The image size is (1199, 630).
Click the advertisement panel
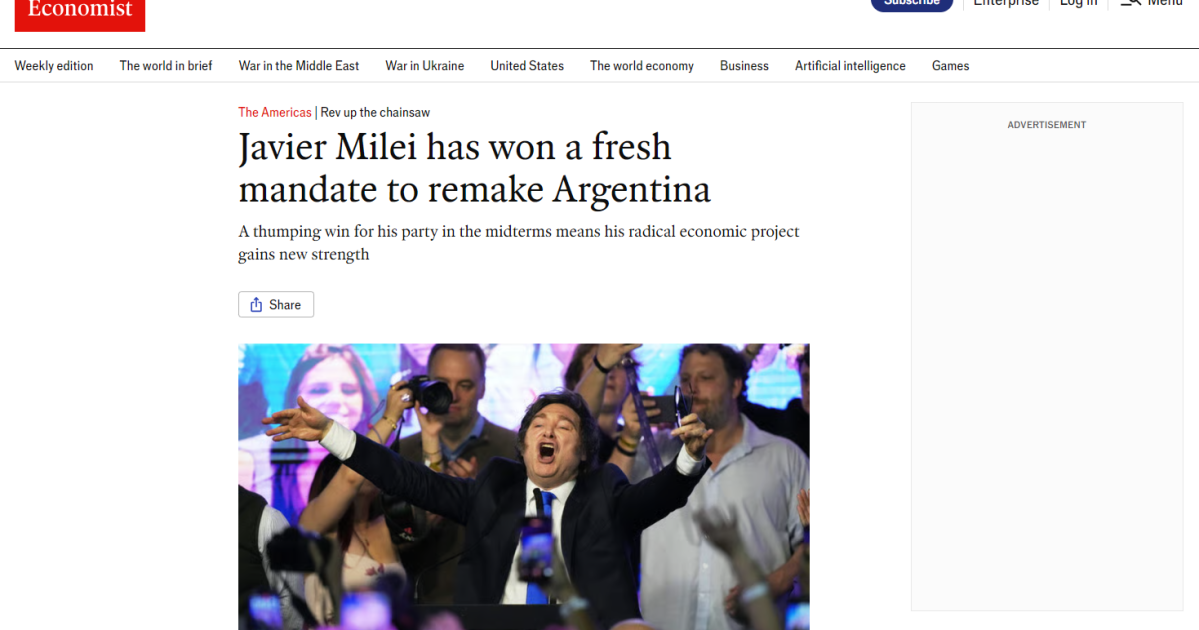pos(1047,356)
